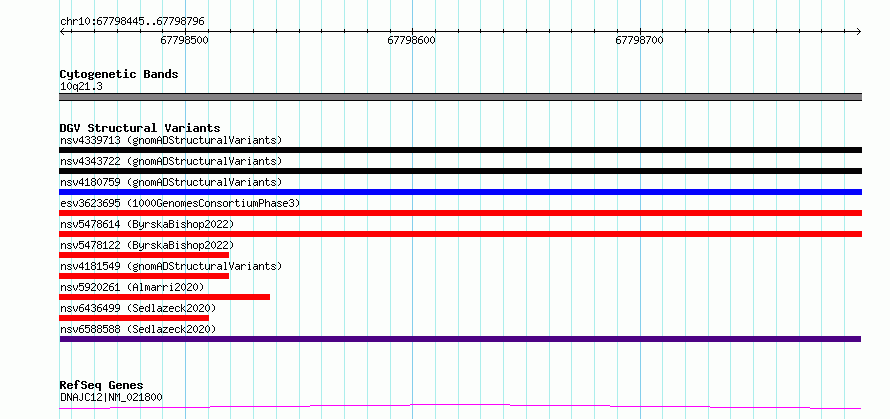Select the purple nsv6588588 variant bar
Image resolution: width=890 pixels, height=419 pixels.
[x=460, y=339]
